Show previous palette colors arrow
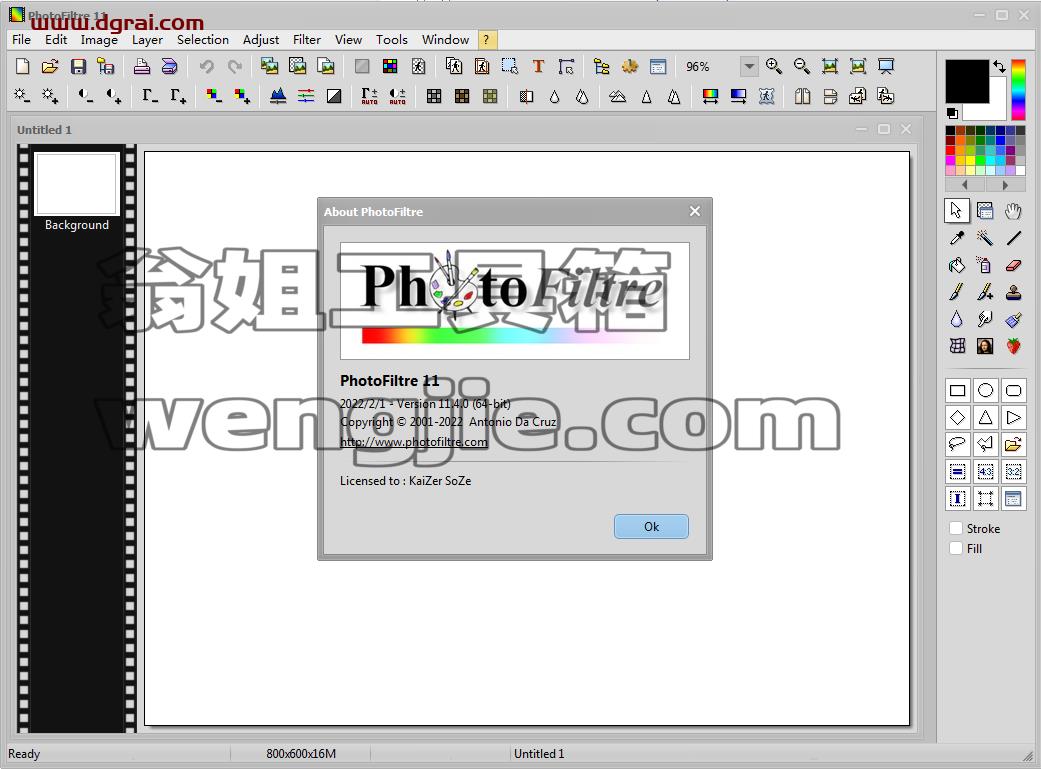This screenshot has height=769, width=1041. click(965, 185)
